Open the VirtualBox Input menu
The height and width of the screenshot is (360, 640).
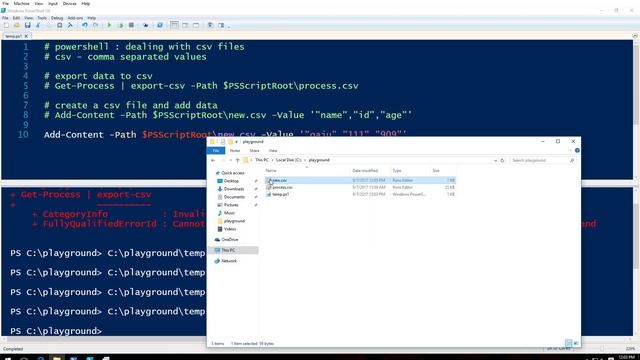pos(53,4)
